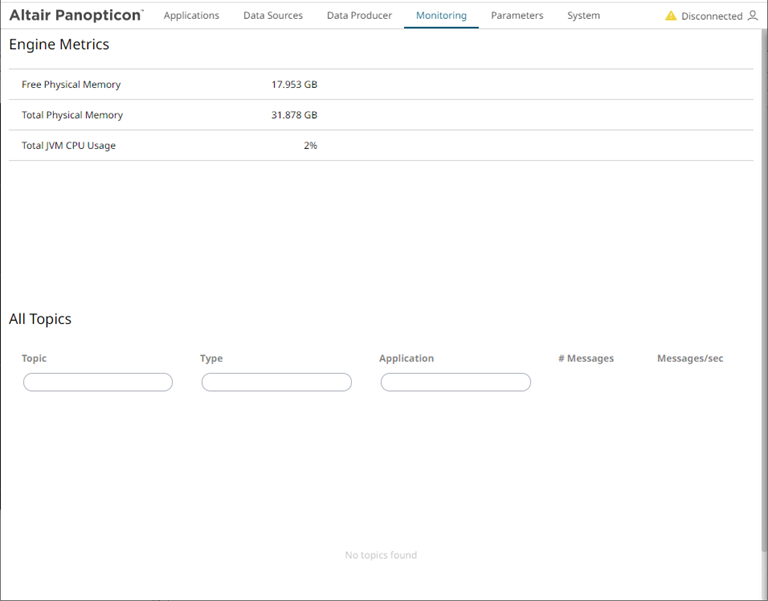The image size is (768, 601).
Task: Sort by the Type column header
Action: [211, 358]
